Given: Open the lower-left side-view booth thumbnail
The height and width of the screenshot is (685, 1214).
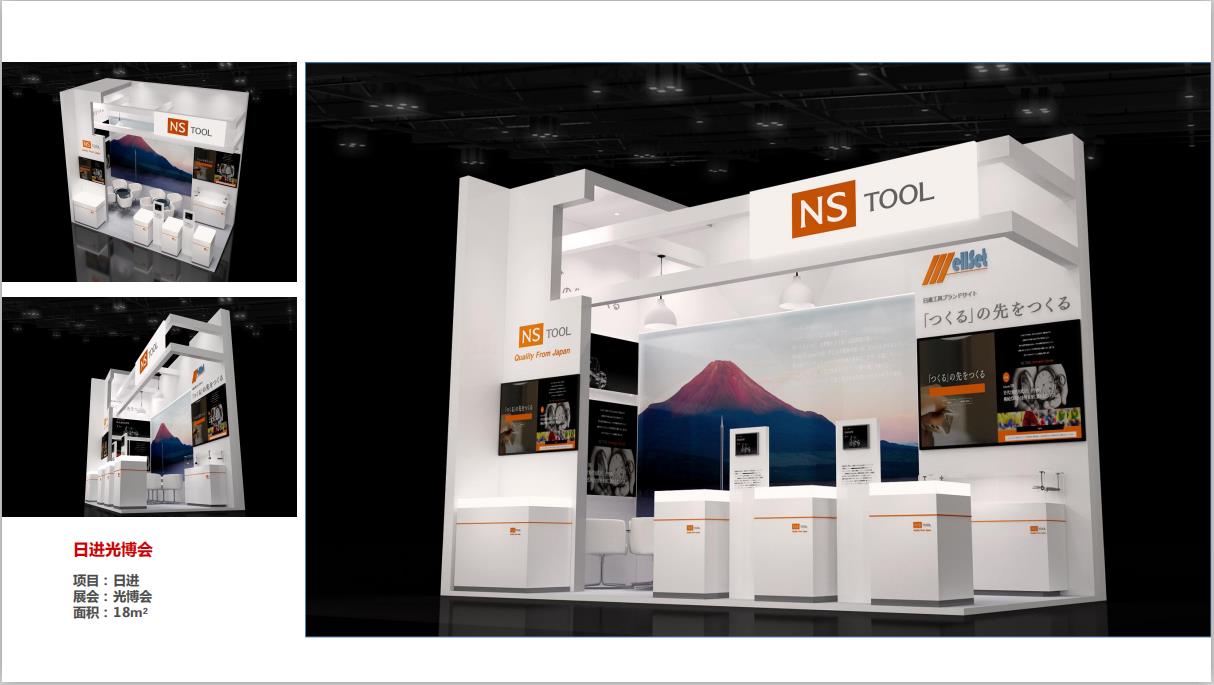Looking at the screenshot, I should click(x=148, y=407).
